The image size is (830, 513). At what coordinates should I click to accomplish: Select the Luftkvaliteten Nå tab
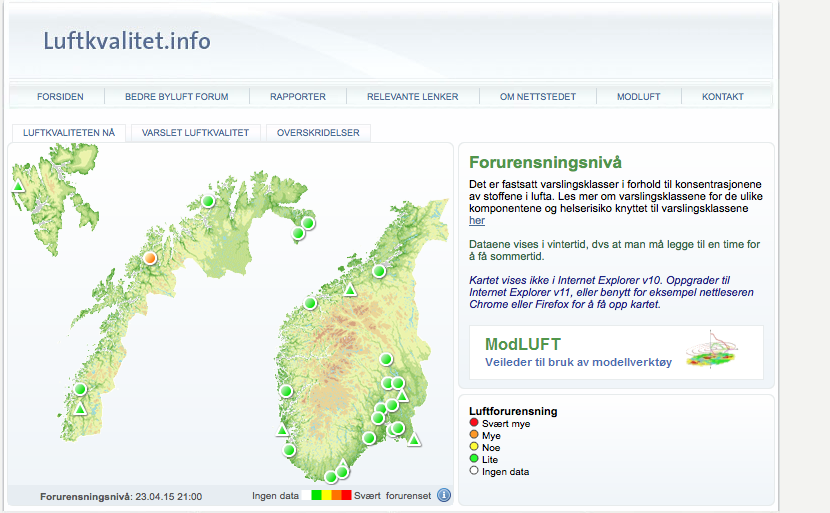tap(69, 132)
